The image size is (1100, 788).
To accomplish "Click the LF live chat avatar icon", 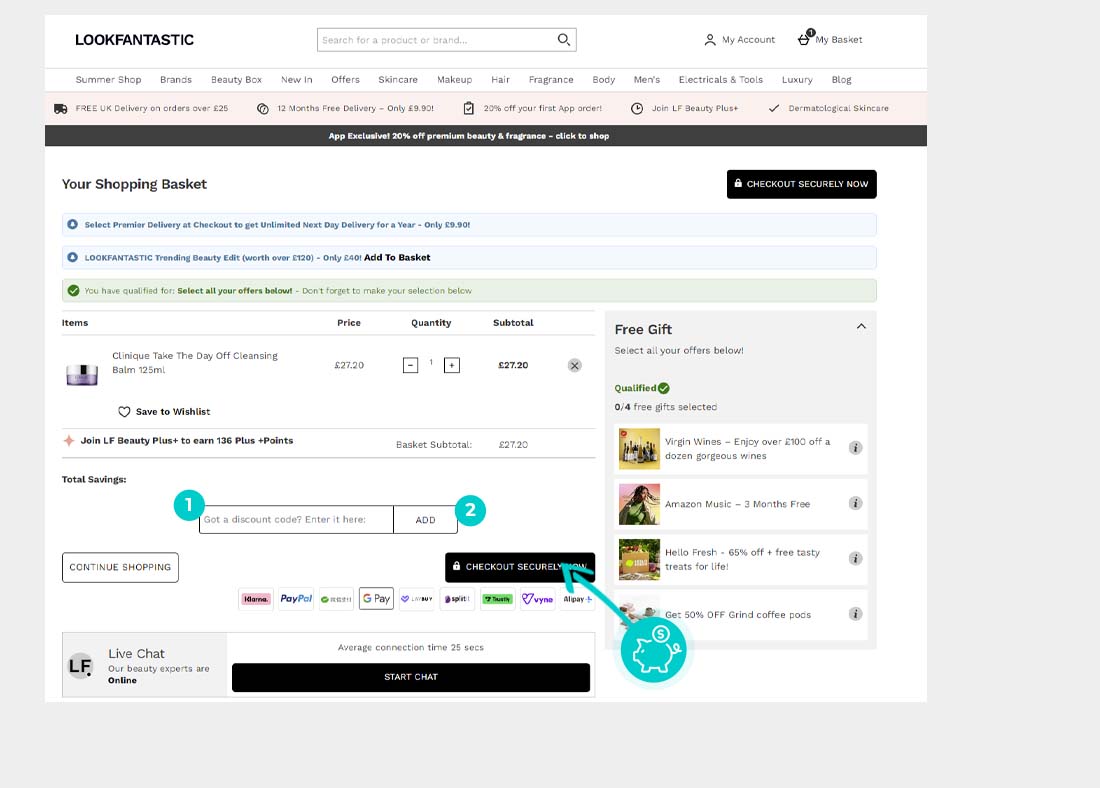I will (81, 665).
